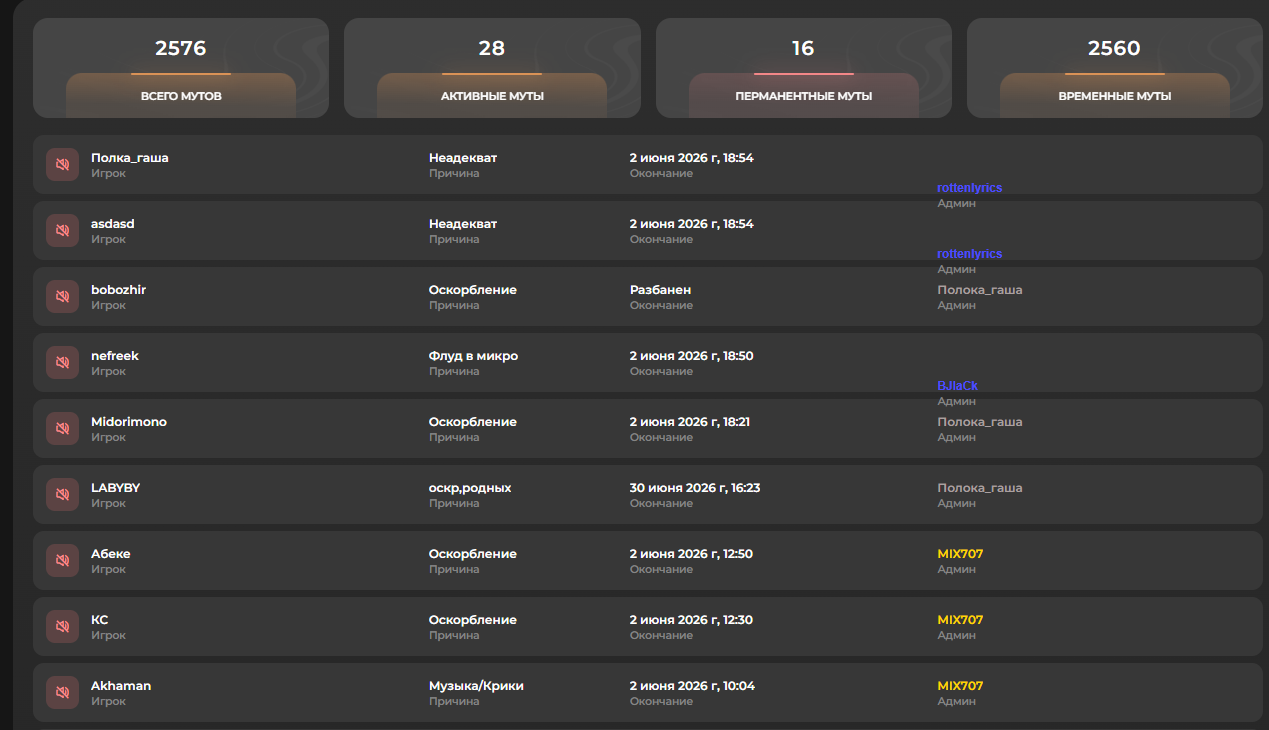The height and width of the screenshot is (730, 1269).
Task: Click end date 2 июня 2026 г, 12:50
Action: [x=691, y=554]
